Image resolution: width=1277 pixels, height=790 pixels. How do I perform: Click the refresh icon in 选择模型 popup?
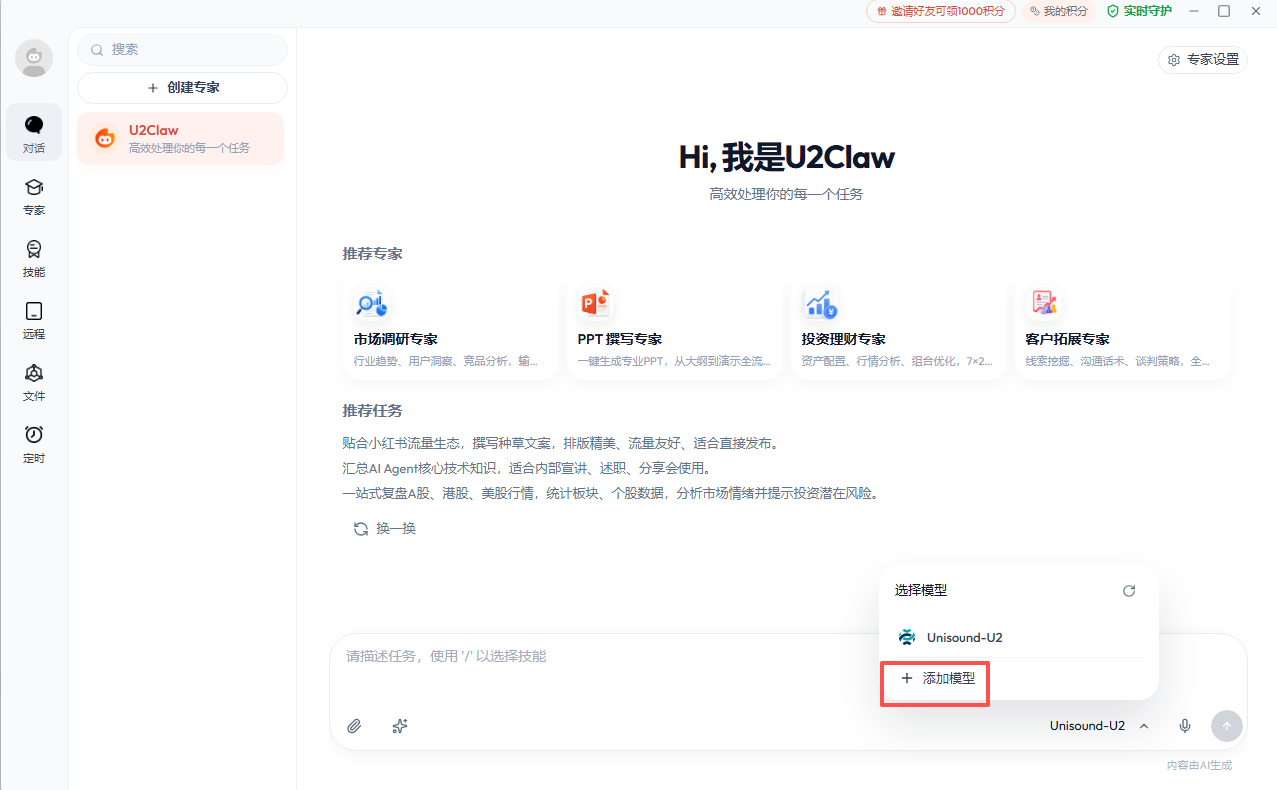1129,591
